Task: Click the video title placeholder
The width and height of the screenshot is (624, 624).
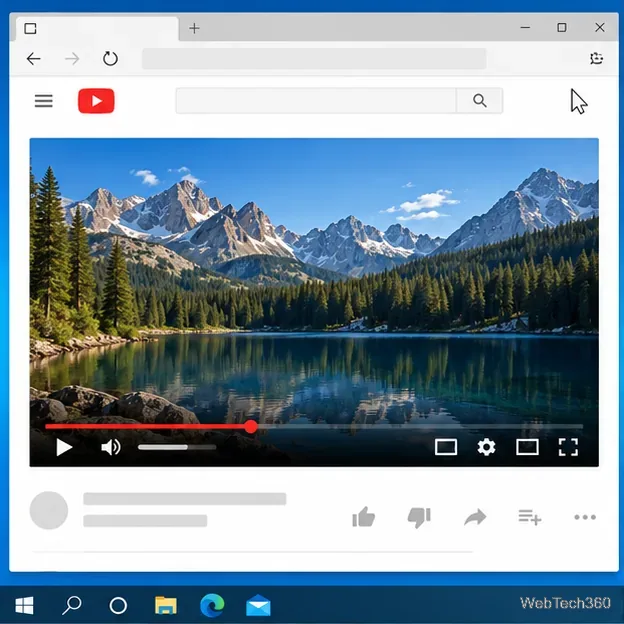Action: point(185,499)
